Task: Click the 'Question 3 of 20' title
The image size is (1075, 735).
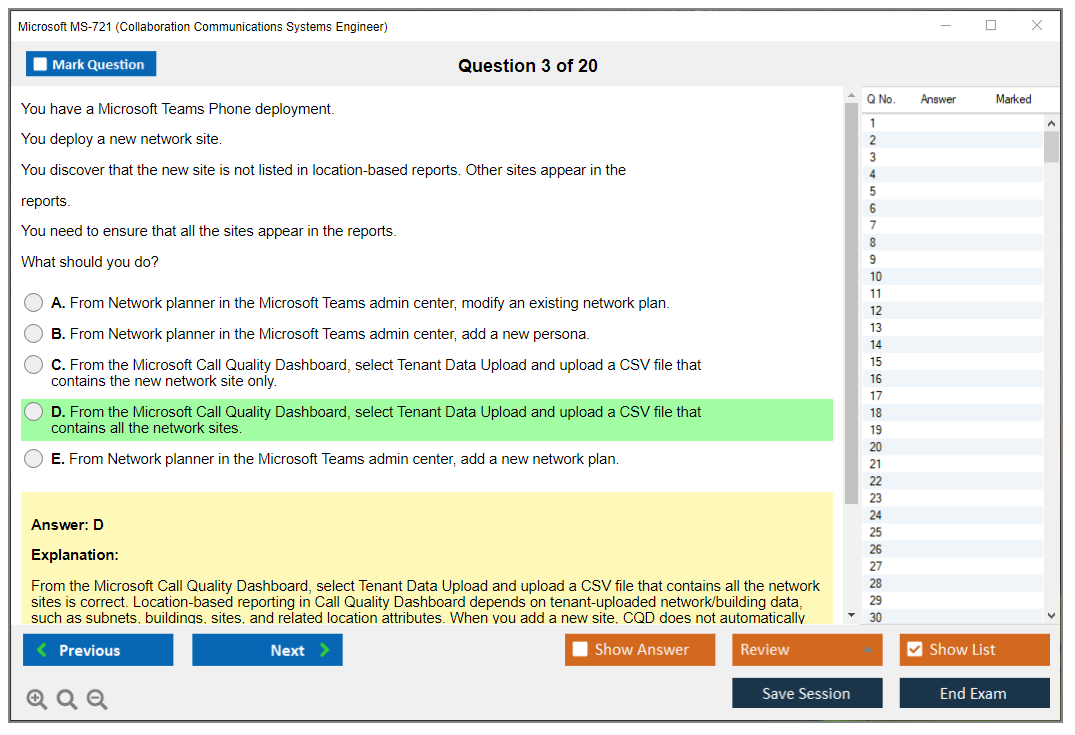Action: click(x=528, y=66)
